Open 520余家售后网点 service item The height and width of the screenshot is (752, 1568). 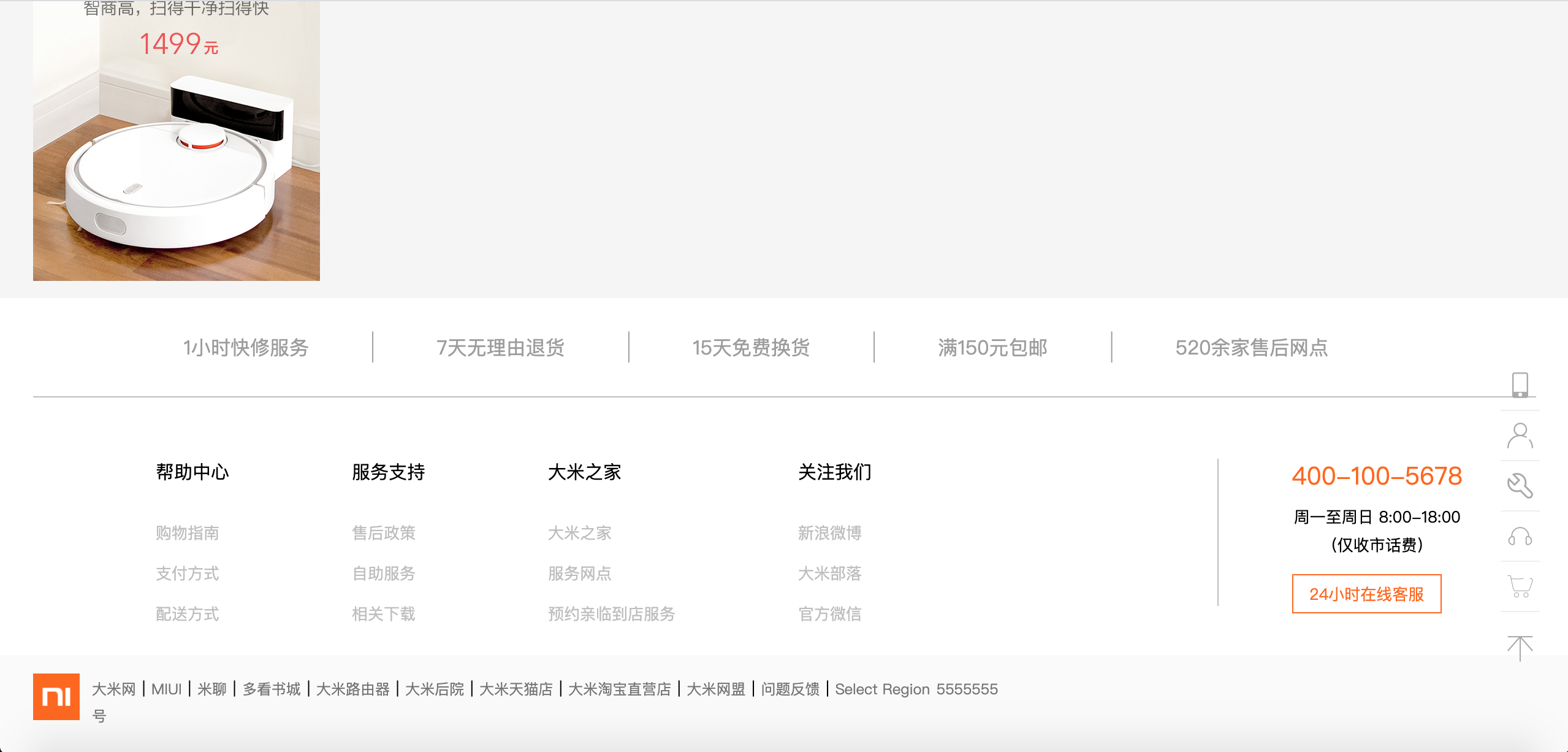(1251, 348)
